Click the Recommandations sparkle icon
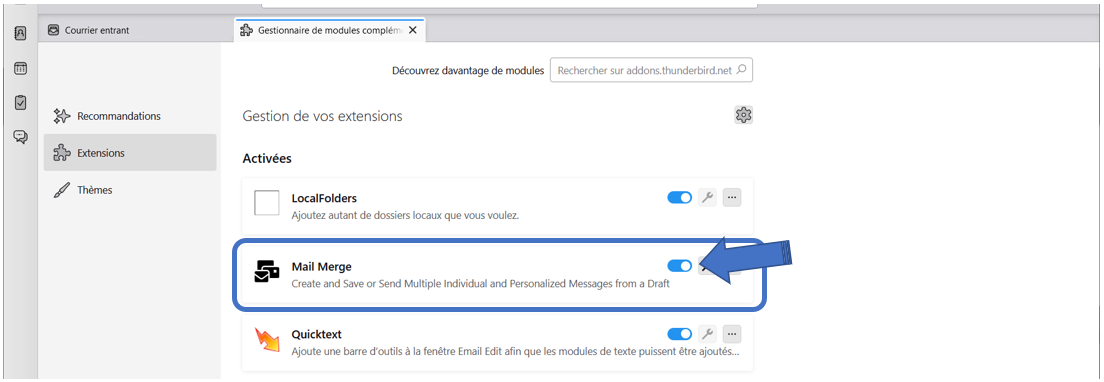Viewport: 1104px width, 382px height. tap(62, 116)
